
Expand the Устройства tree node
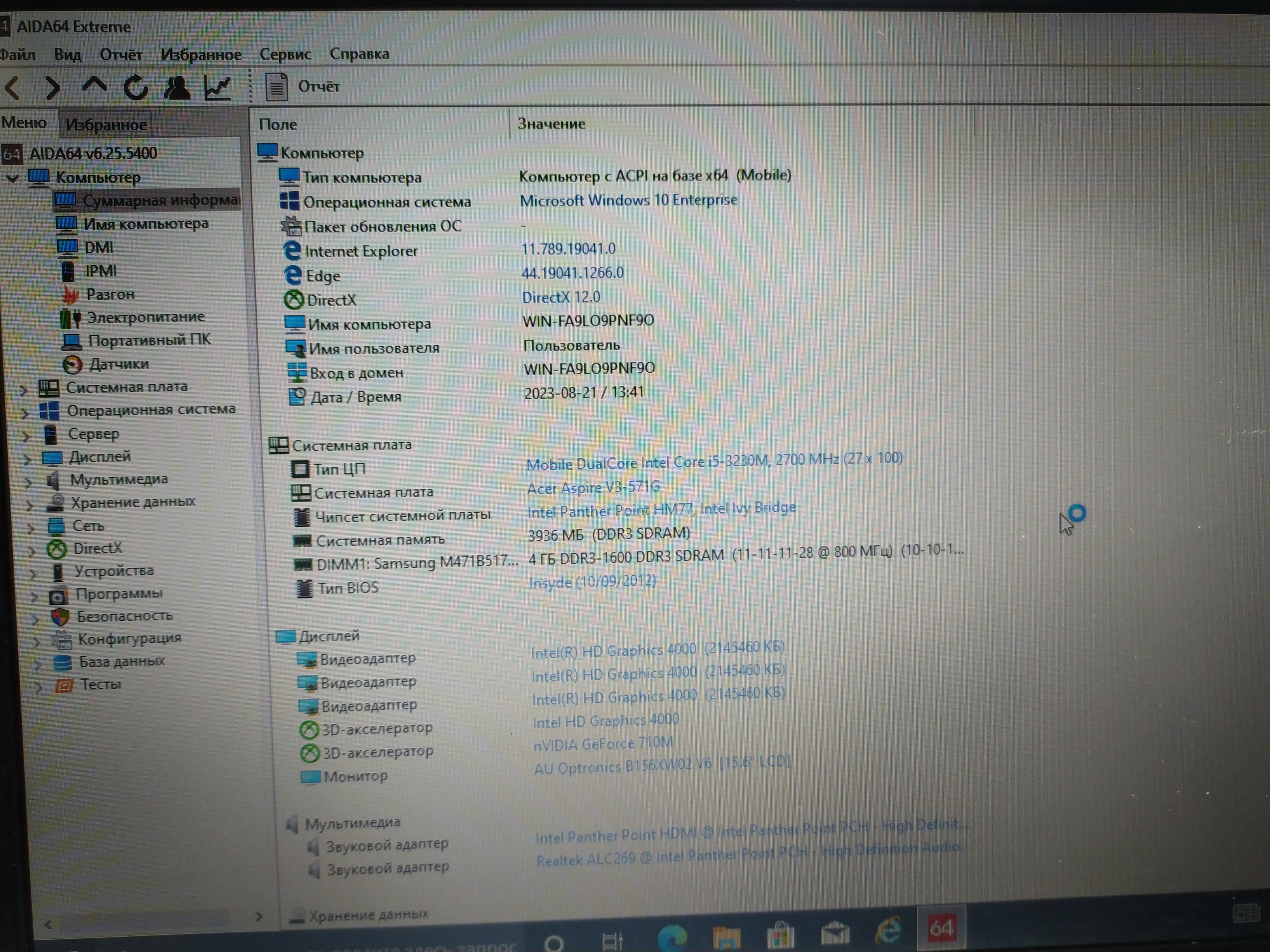tap(33, 573)
